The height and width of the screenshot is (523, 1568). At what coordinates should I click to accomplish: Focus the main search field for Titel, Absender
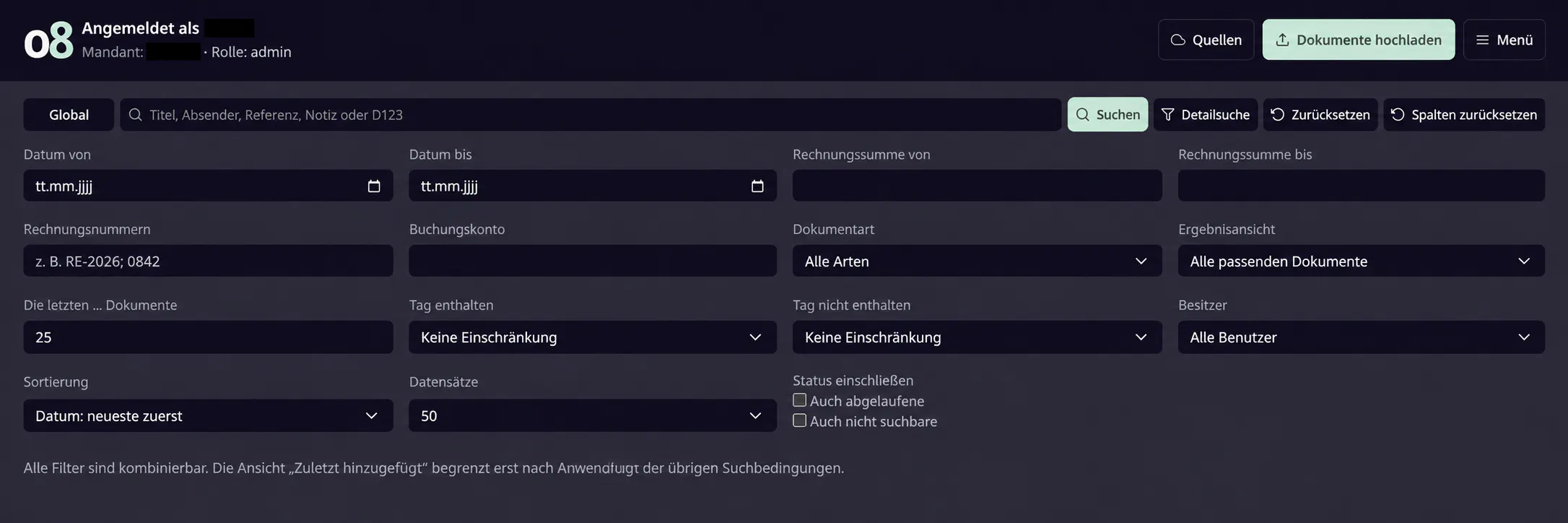click(591, 115)
